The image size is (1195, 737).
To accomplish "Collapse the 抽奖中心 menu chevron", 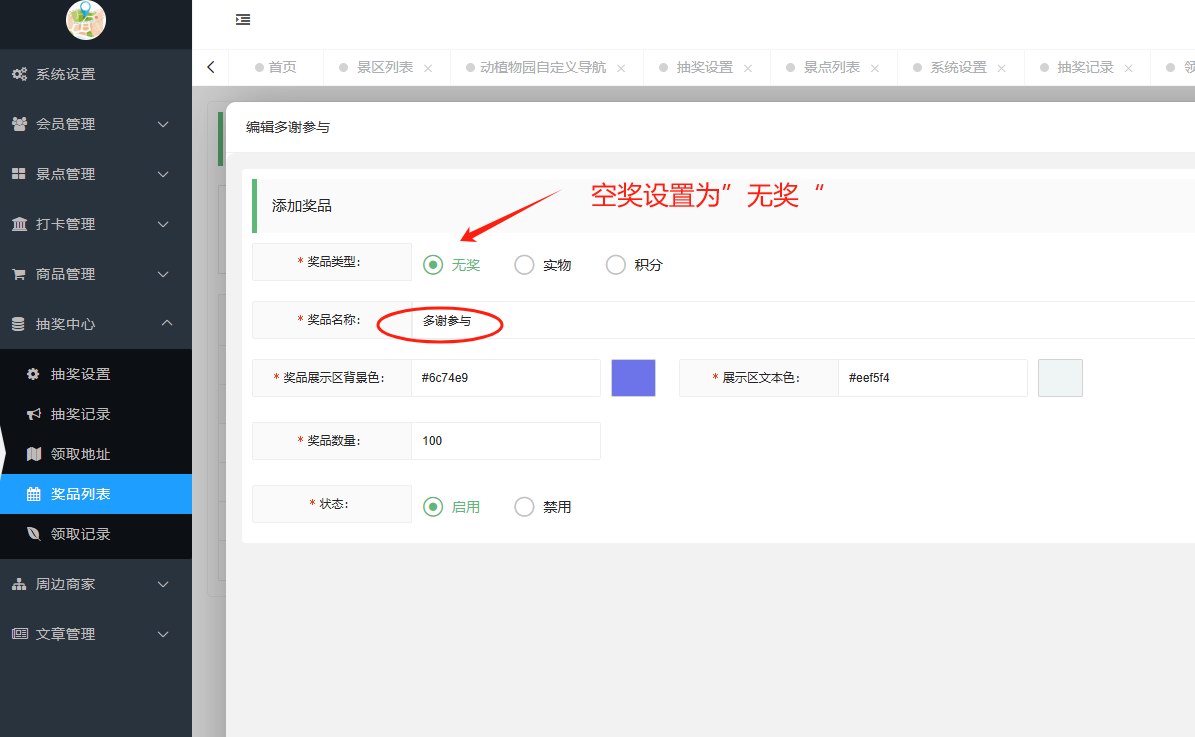I will point(167,323).
